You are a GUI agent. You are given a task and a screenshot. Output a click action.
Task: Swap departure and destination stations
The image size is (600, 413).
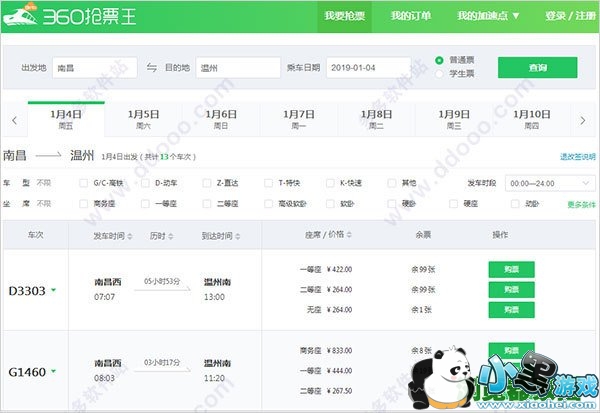(152, 68)
